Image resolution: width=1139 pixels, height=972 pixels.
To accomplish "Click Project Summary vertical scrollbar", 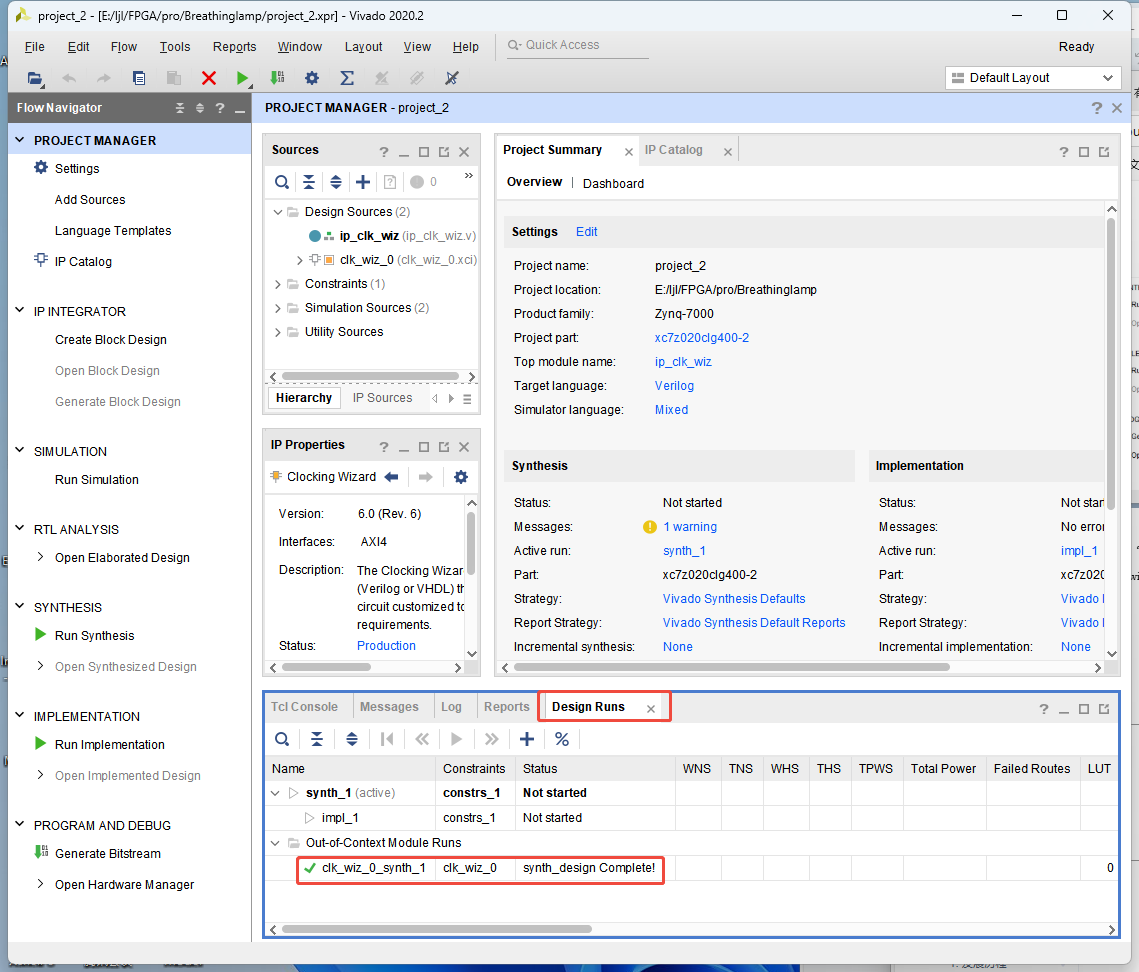I will click(1111, 363).
